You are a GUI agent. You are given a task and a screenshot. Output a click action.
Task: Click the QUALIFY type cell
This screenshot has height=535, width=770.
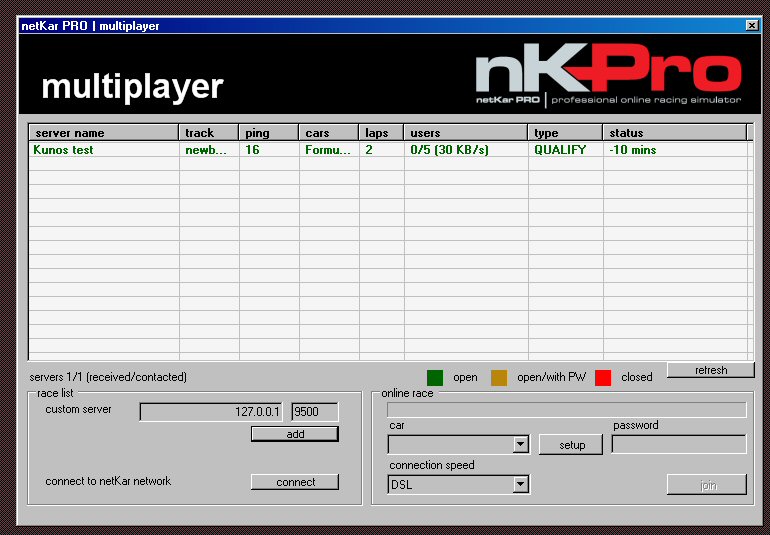[x=560, y=150]
